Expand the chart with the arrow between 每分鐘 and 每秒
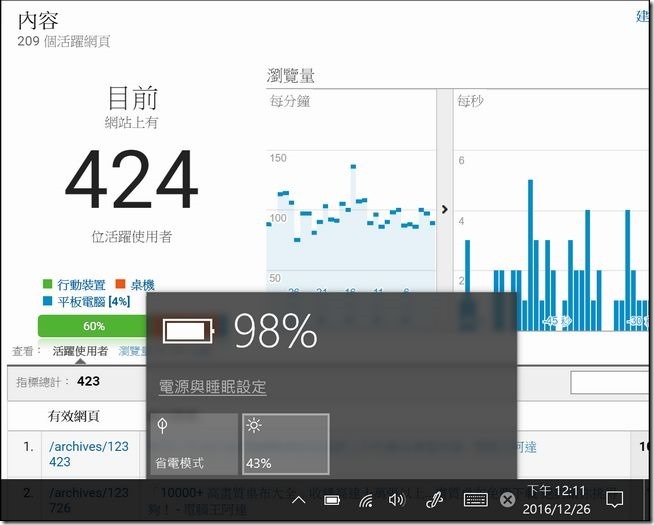The image size is (654, 525). (x=445, y=209)
